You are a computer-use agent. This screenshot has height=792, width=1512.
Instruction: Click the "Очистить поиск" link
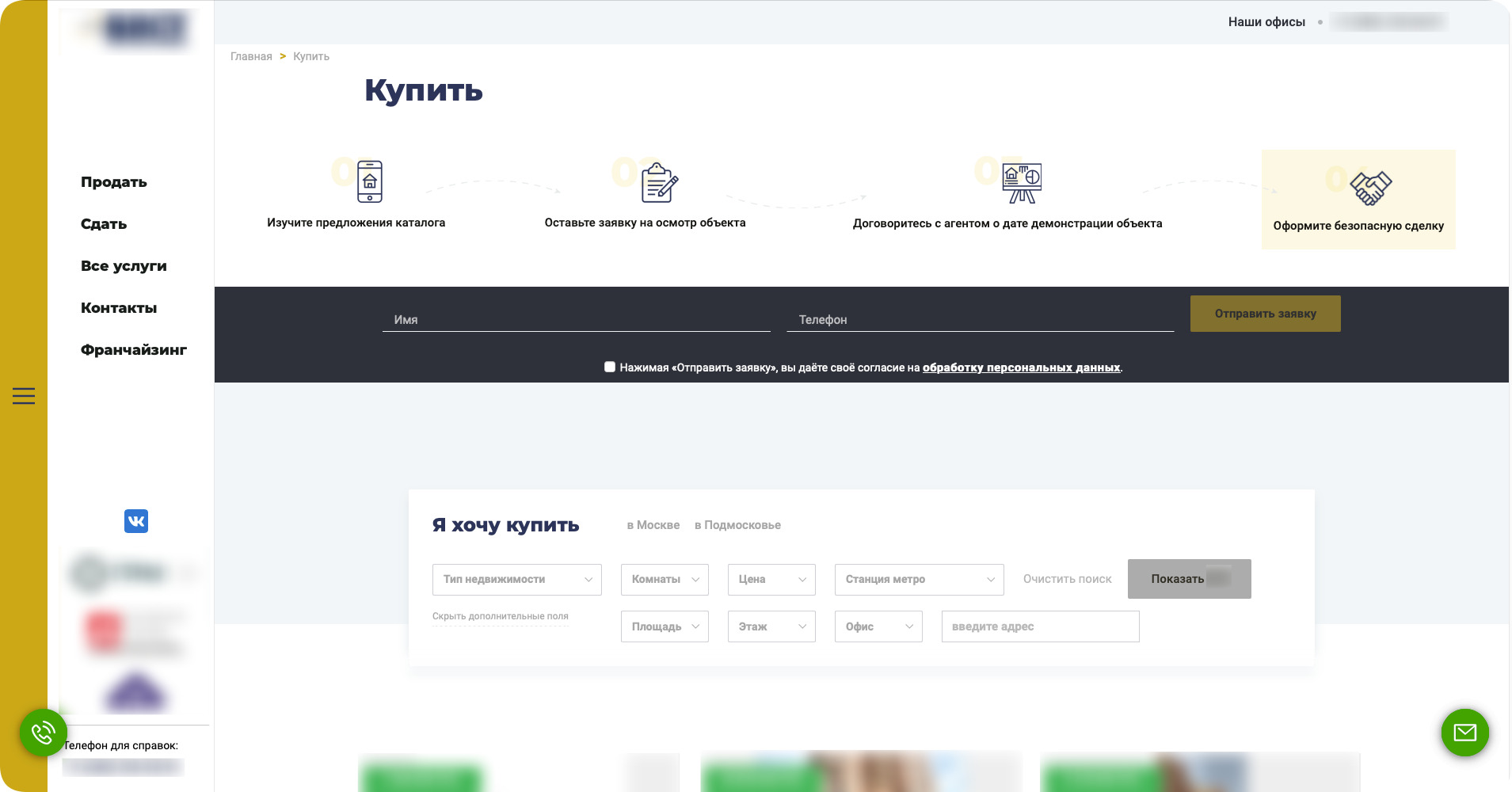pos(1067,579)
